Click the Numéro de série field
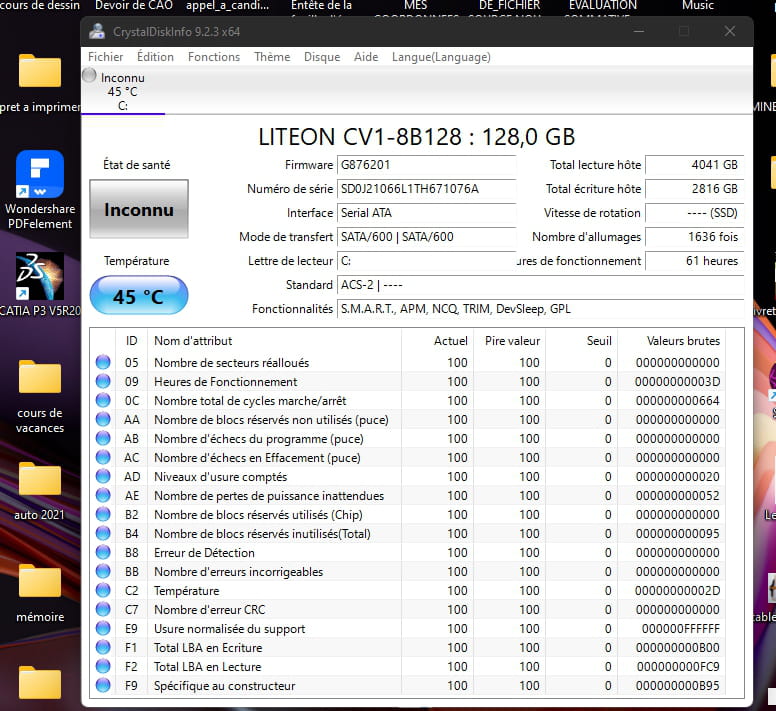 coord(427,189)
